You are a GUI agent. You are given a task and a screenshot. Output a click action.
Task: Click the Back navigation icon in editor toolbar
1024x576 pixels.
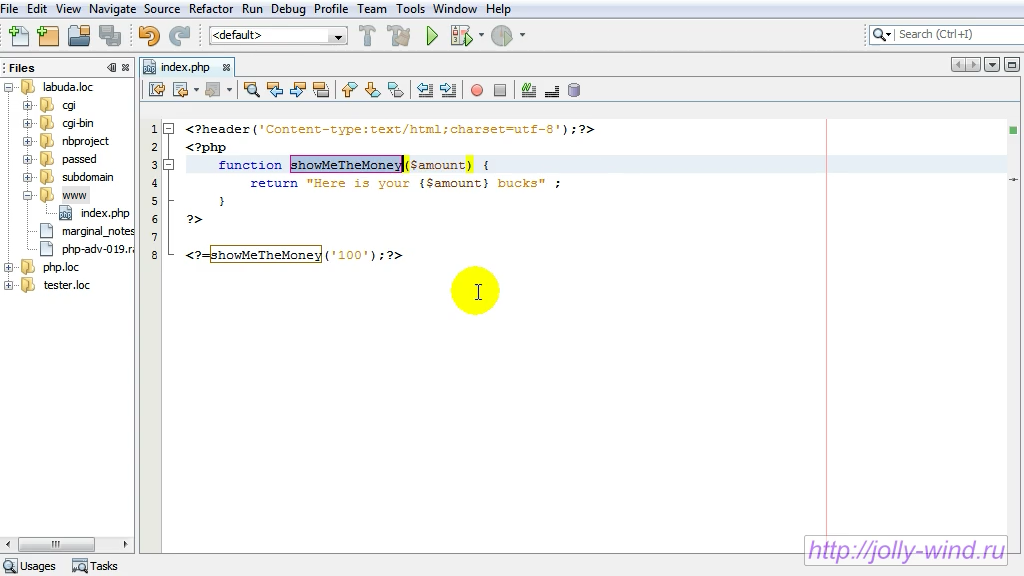pos(180,90)
